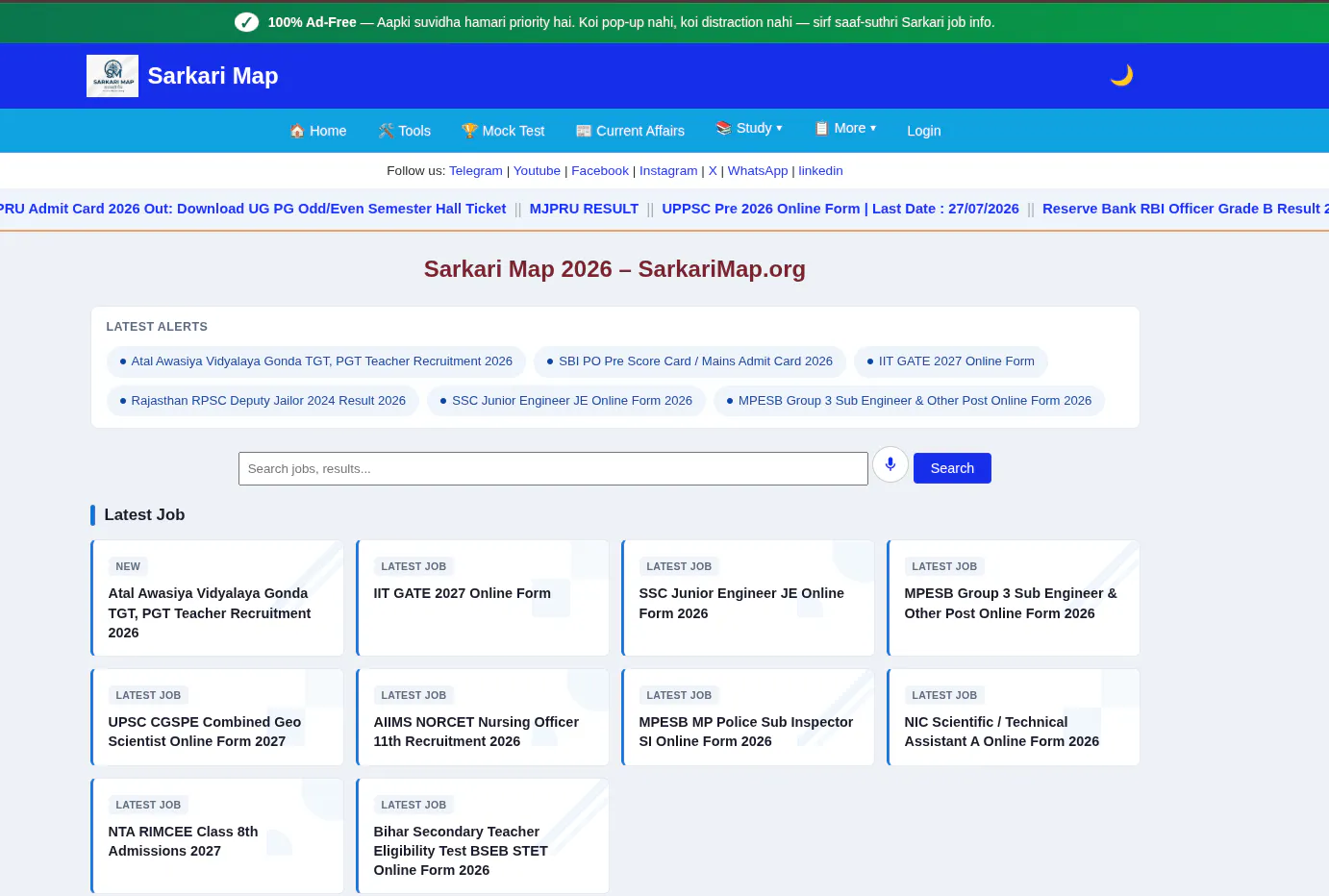
Task: Click the LATEST ALERTS label
Action: click(x=157, y=327)
